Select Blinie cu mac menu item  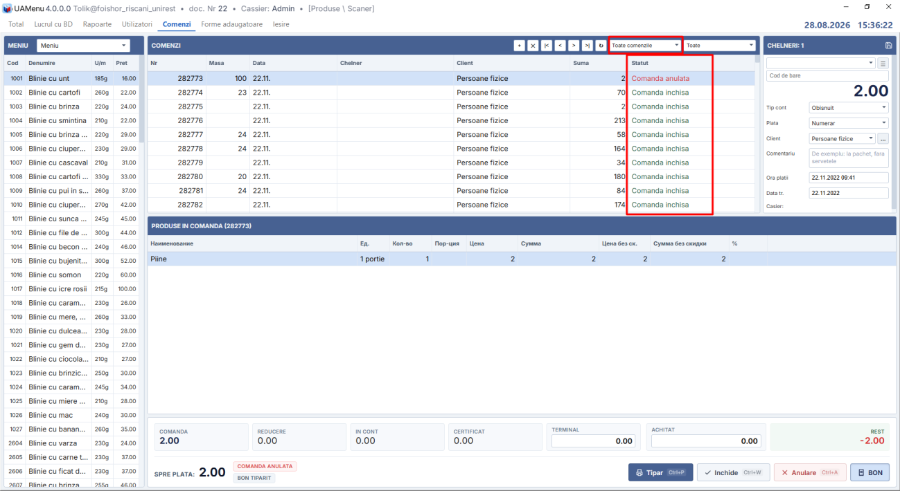point(71,415)
